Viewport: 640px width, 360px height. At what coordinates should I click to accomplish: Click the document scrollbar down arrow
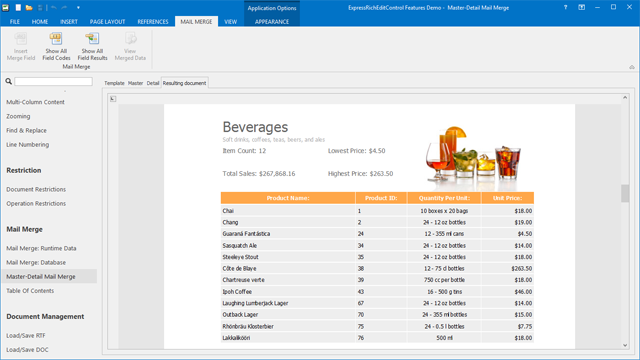625,345
